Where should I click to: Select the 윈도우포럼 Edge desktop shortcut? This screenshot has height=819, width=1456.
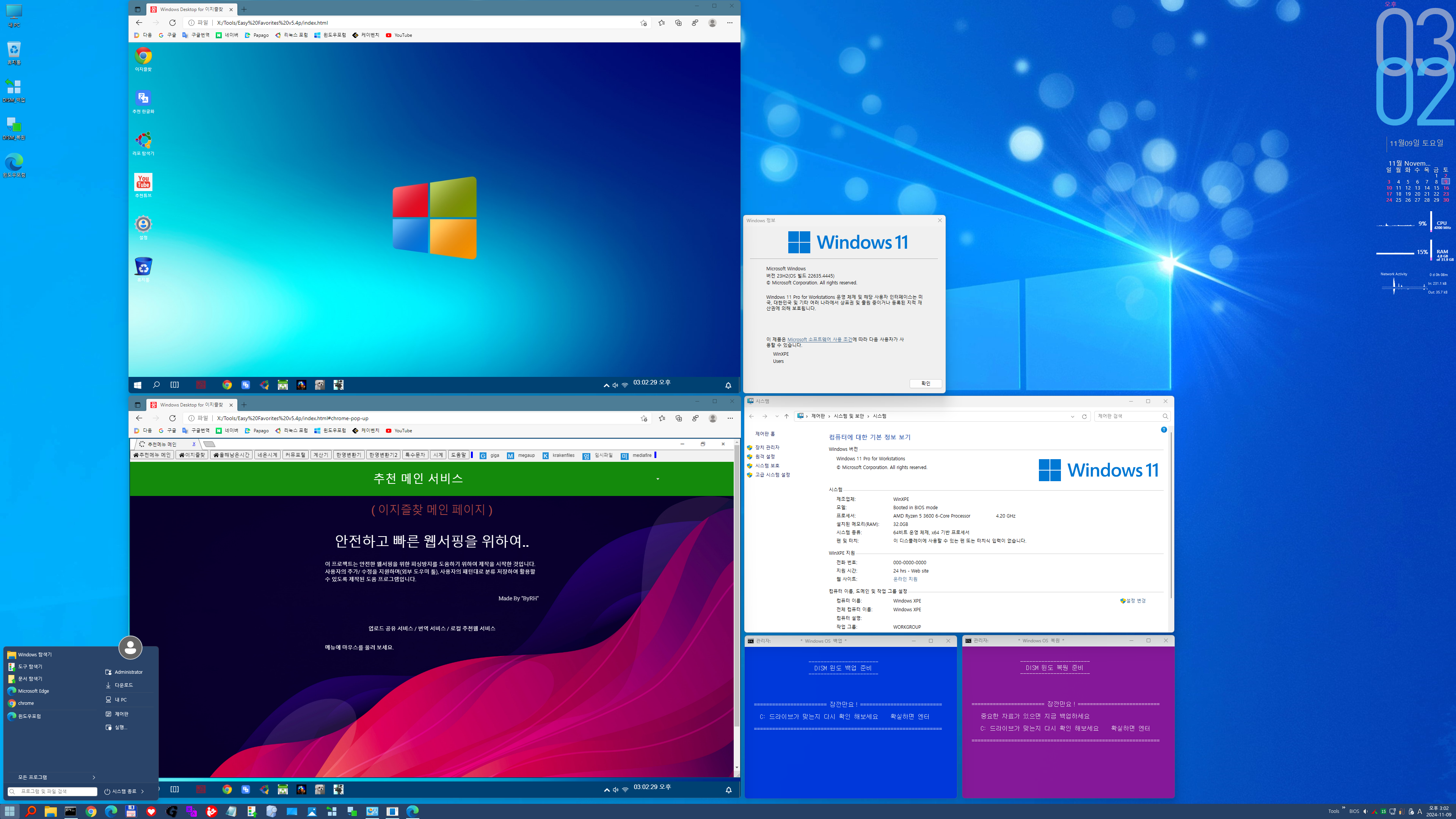tap(14, 166)
